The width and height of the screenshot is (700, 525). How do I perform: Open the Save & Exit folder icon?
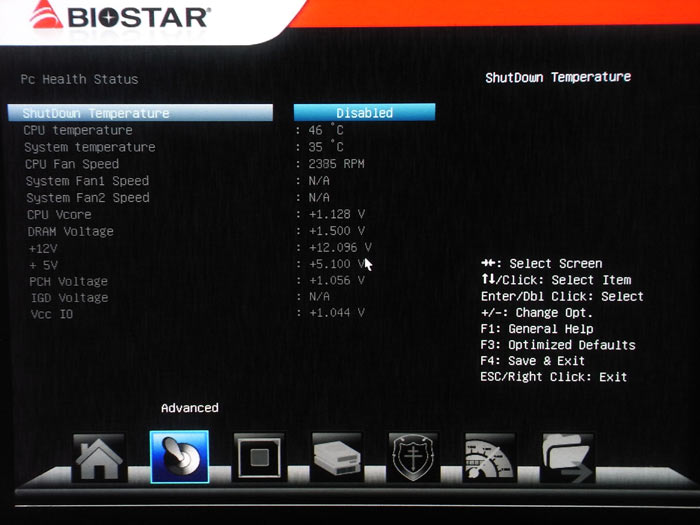[x=567, y=458]
